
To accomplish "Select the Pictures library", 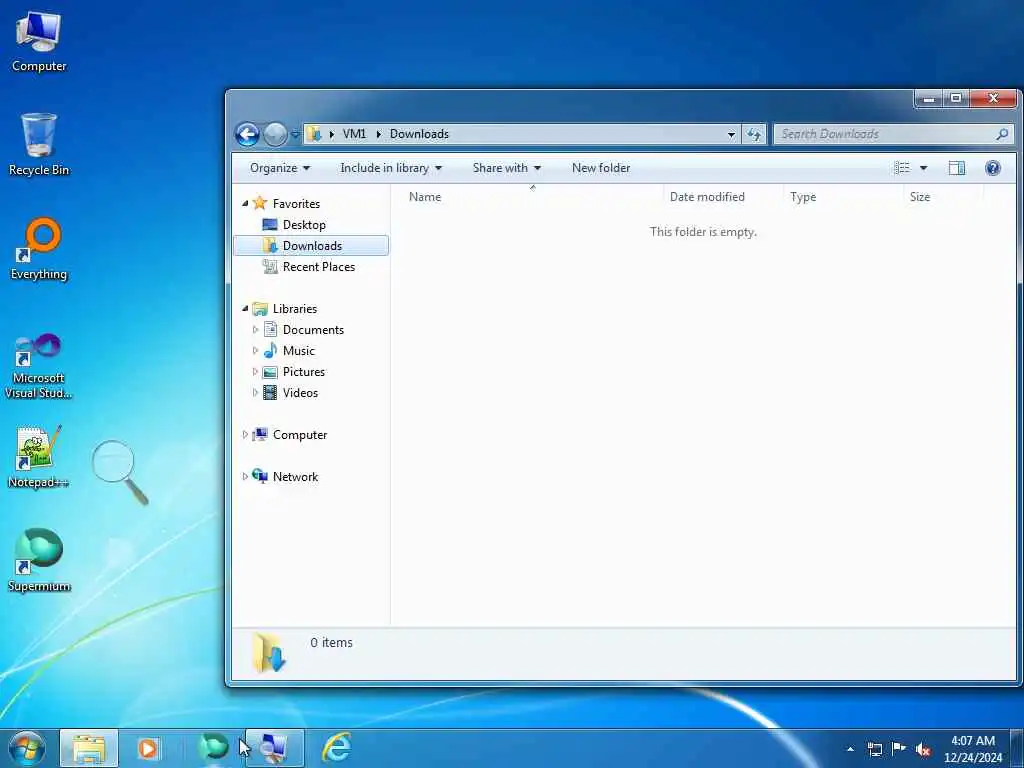I will pyautogui.click(x=303, y=372).
